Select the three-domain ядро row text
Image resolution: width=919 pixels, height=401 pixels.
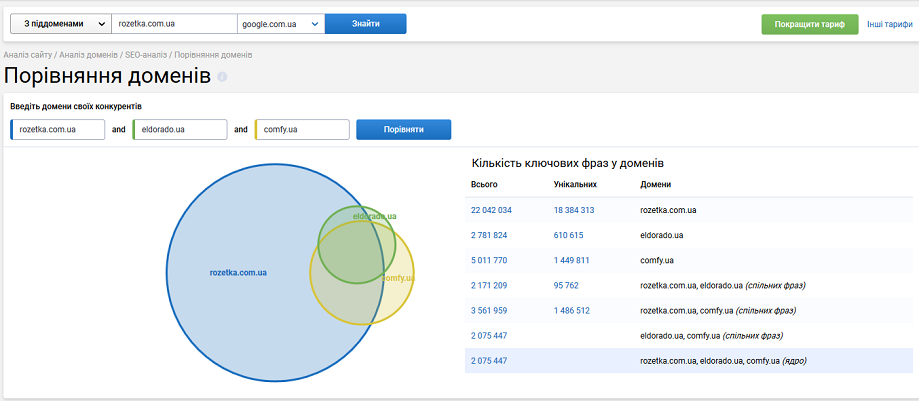point(723,361)
